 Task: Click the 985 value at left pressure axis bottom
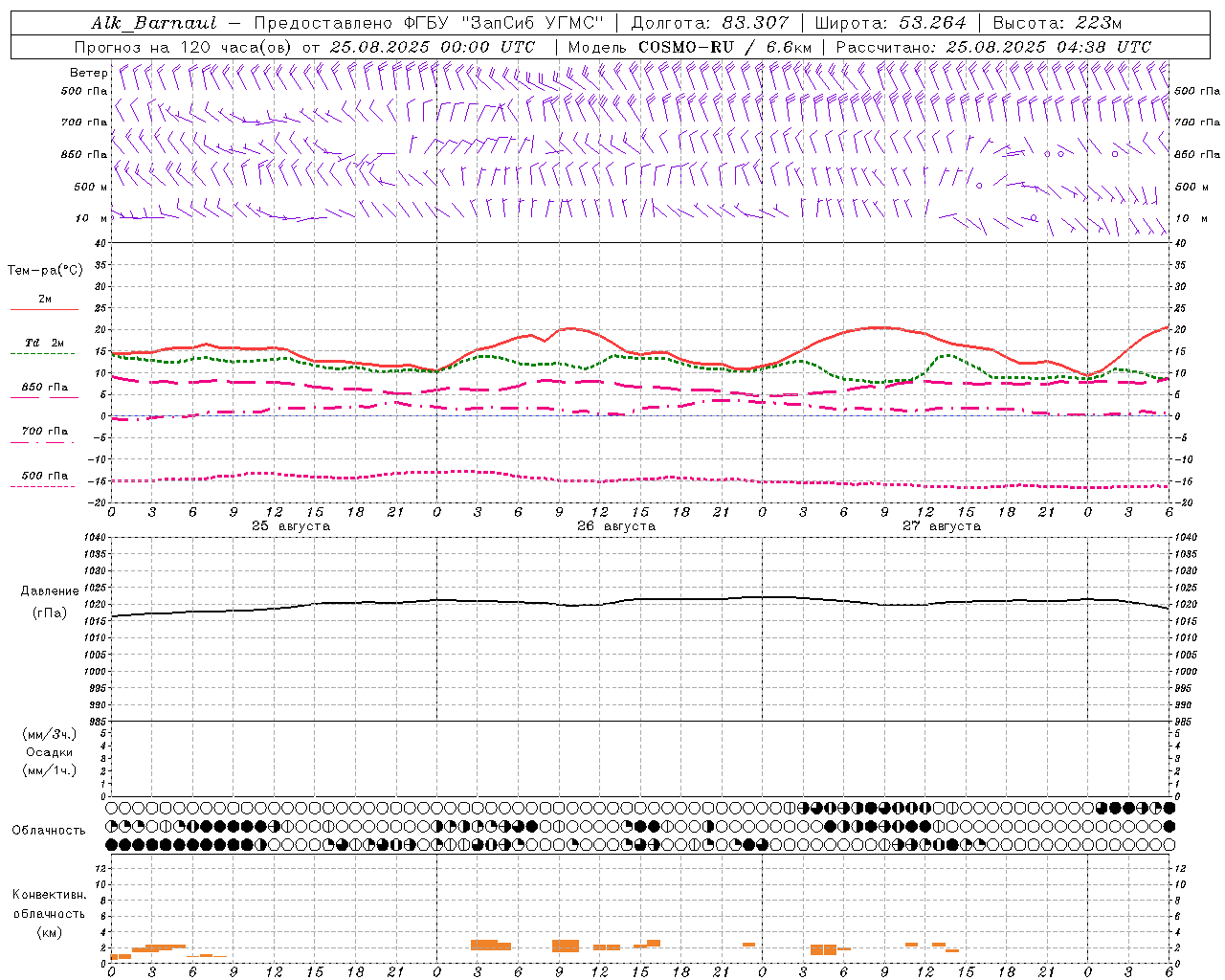(x=97, y=722)
